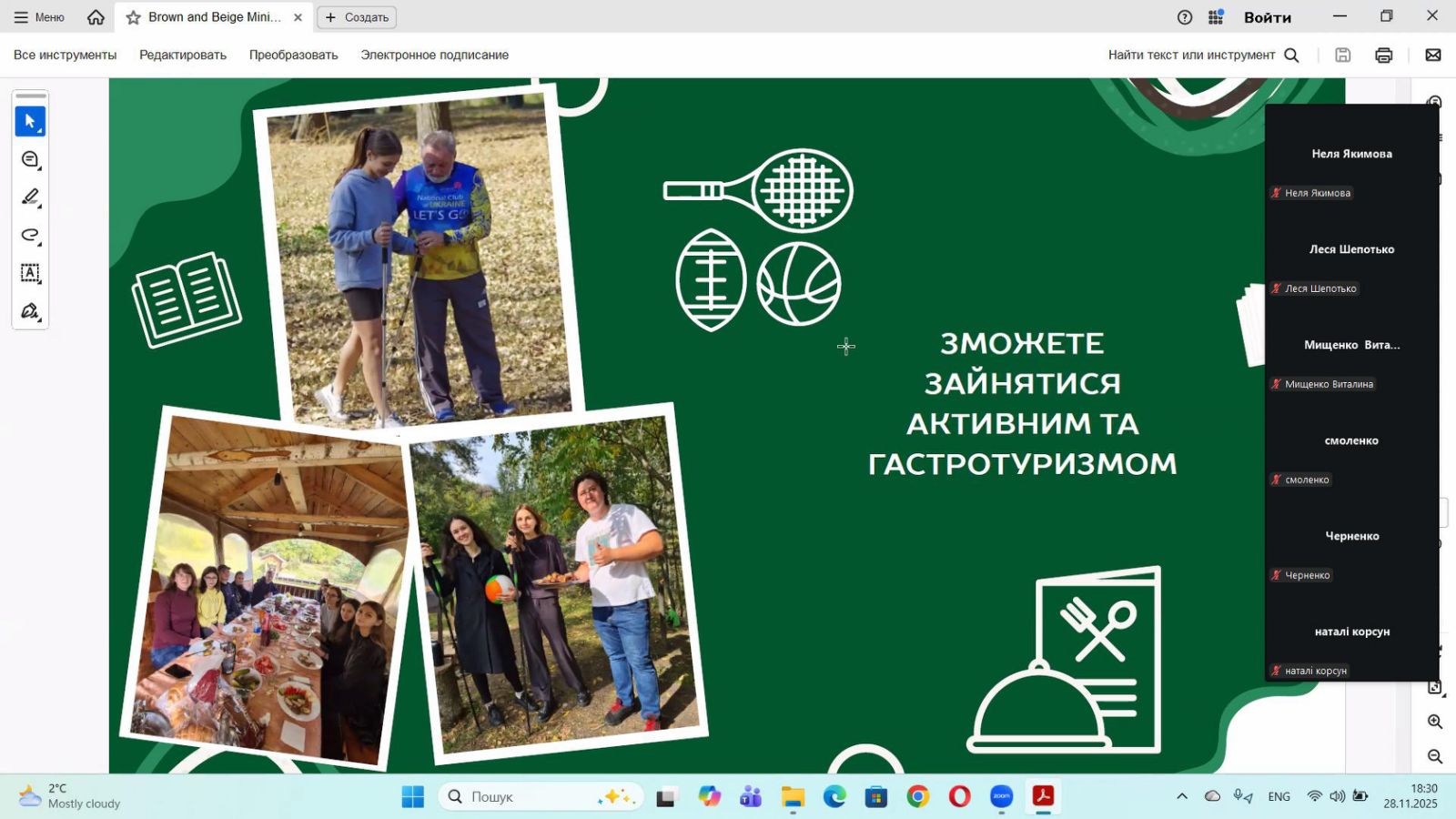The image size is (1456, 819).
Task: Open Zoom from the taskbar
Action: (1001, 796)
